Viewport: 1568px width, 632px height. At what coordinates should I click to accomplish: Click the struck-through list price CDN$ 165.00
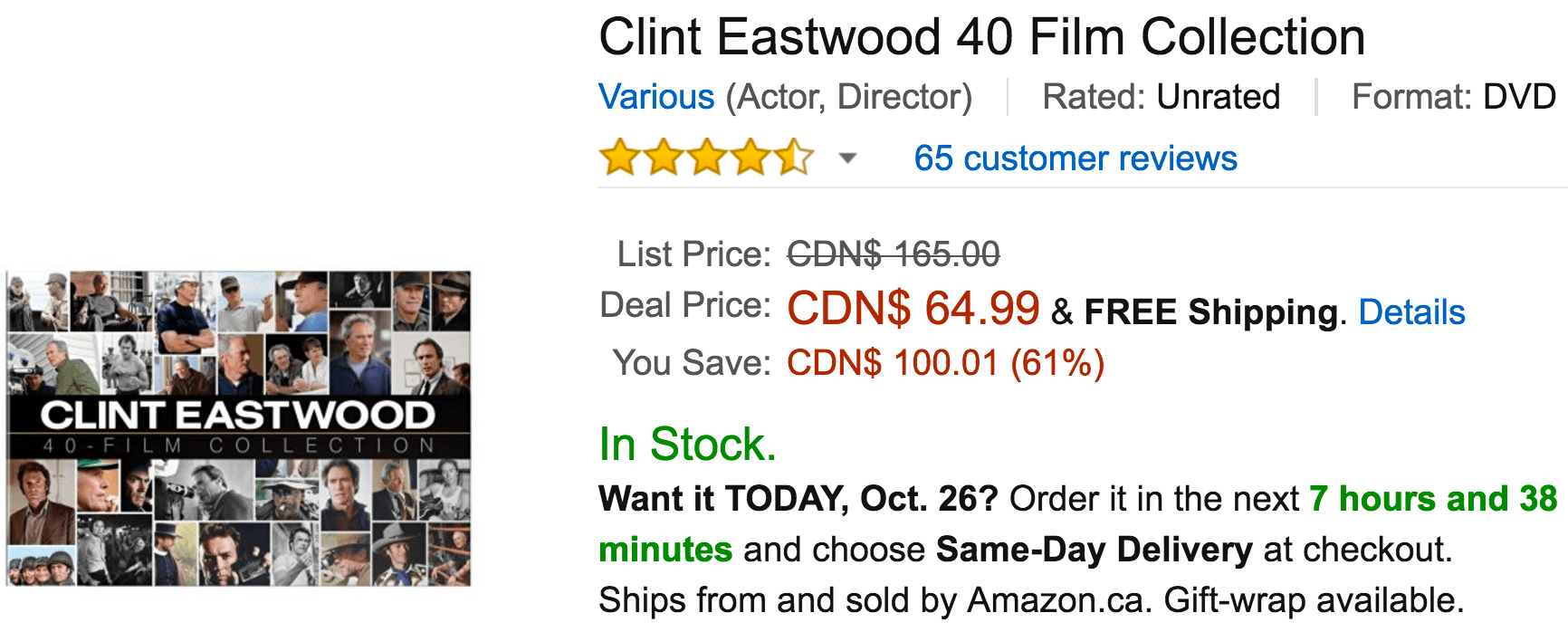pos(894,254)
